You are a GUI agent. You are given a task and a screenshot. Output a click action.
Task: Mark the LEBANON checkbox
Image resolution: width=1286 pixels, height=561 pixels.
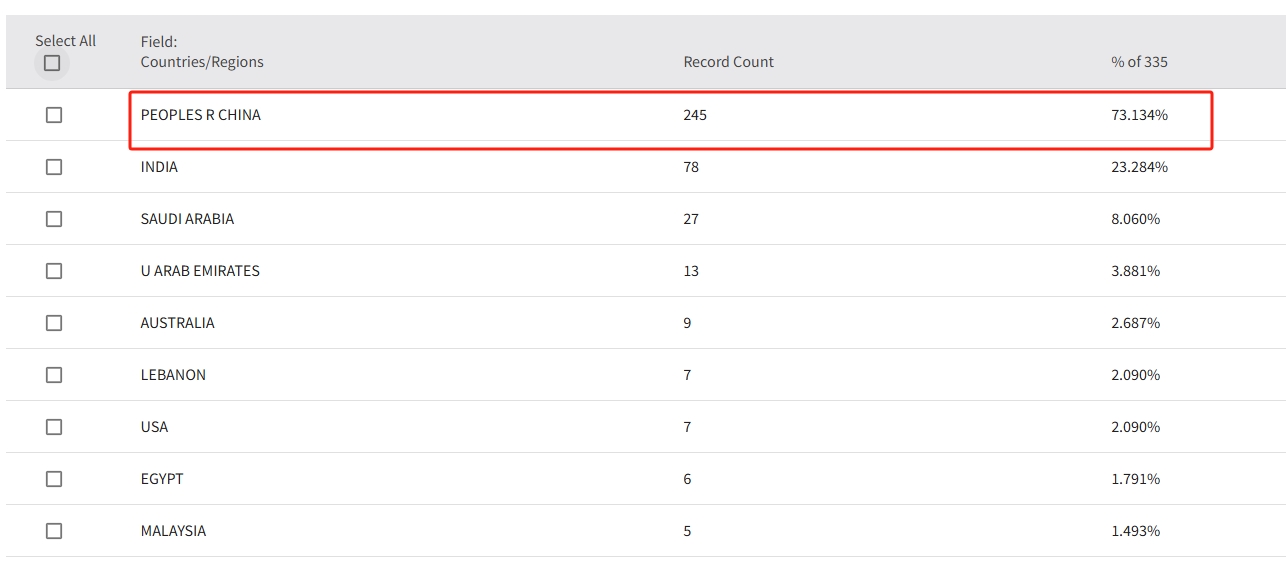tap(54, 375)
